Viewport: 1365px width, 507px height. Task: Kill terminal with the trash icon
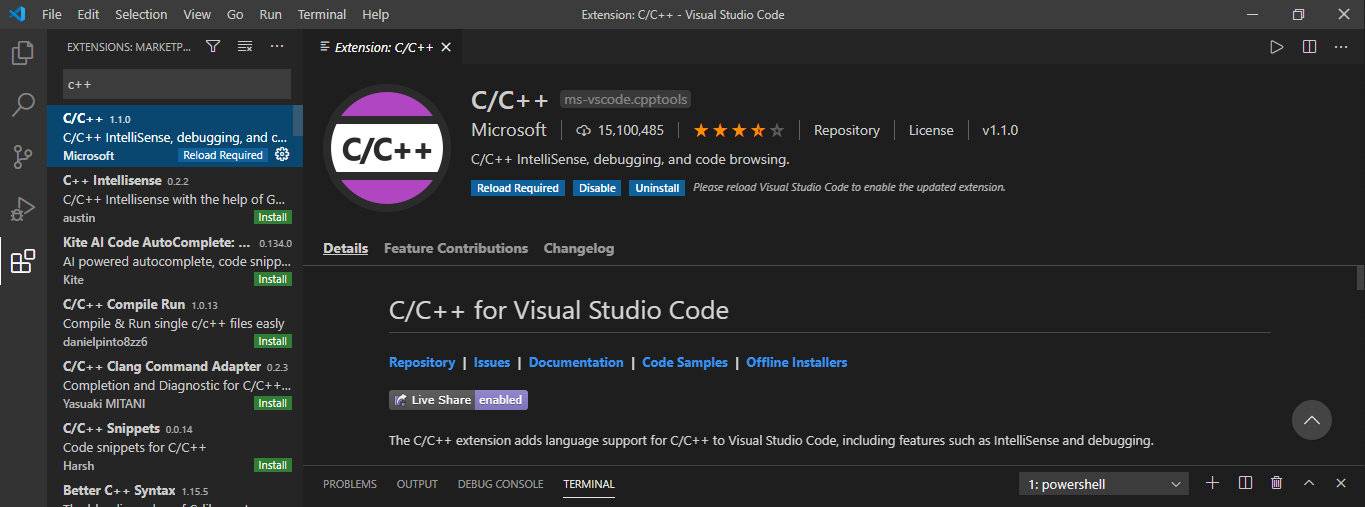[1277, 483]
